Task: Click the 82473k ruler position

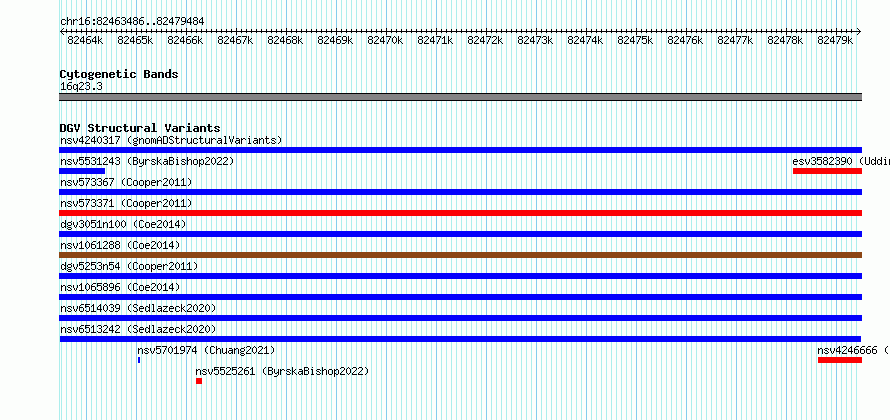Action: point(535,40)
